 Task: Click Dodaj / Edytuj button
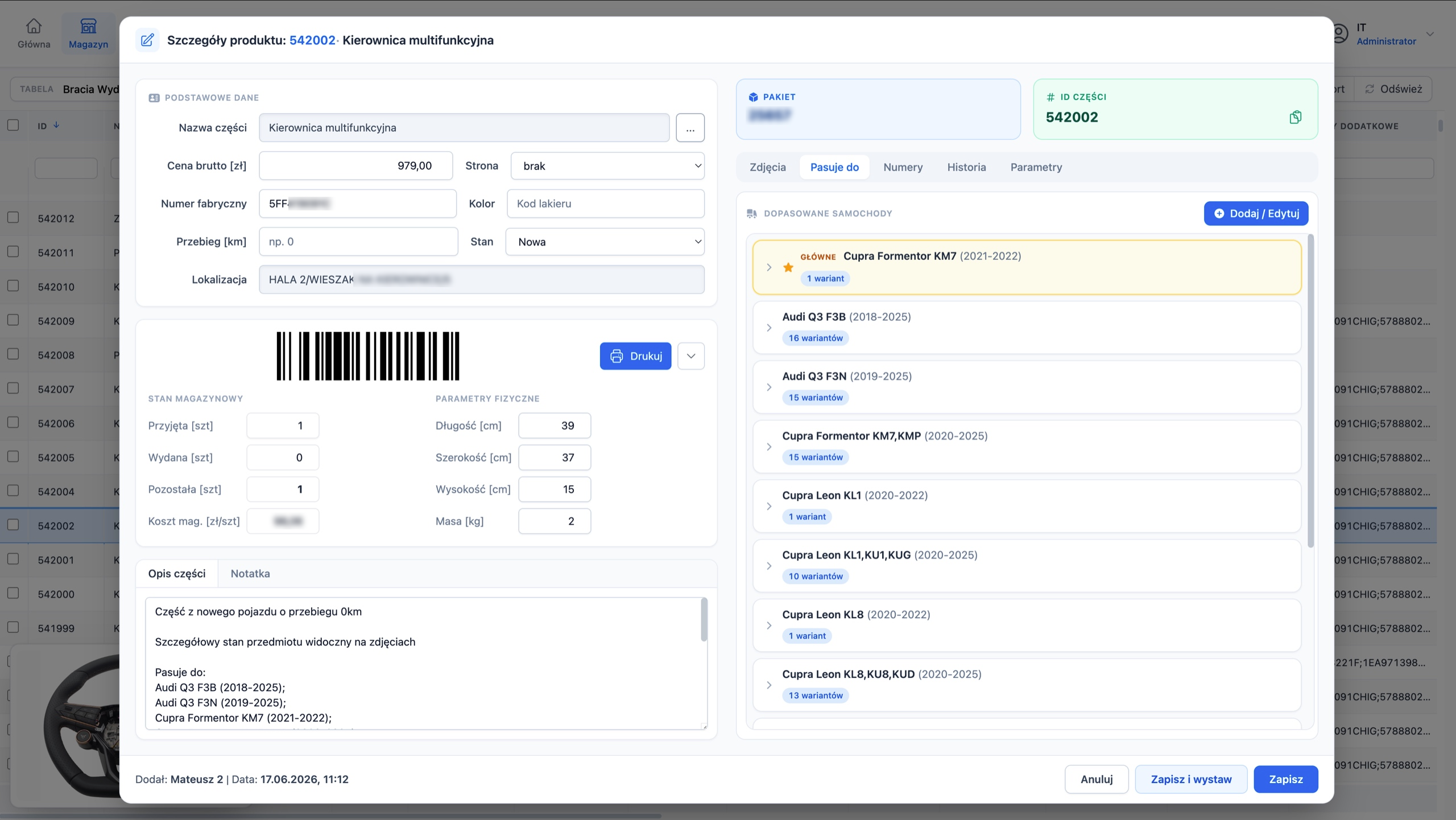click(x=1256, y=213)
